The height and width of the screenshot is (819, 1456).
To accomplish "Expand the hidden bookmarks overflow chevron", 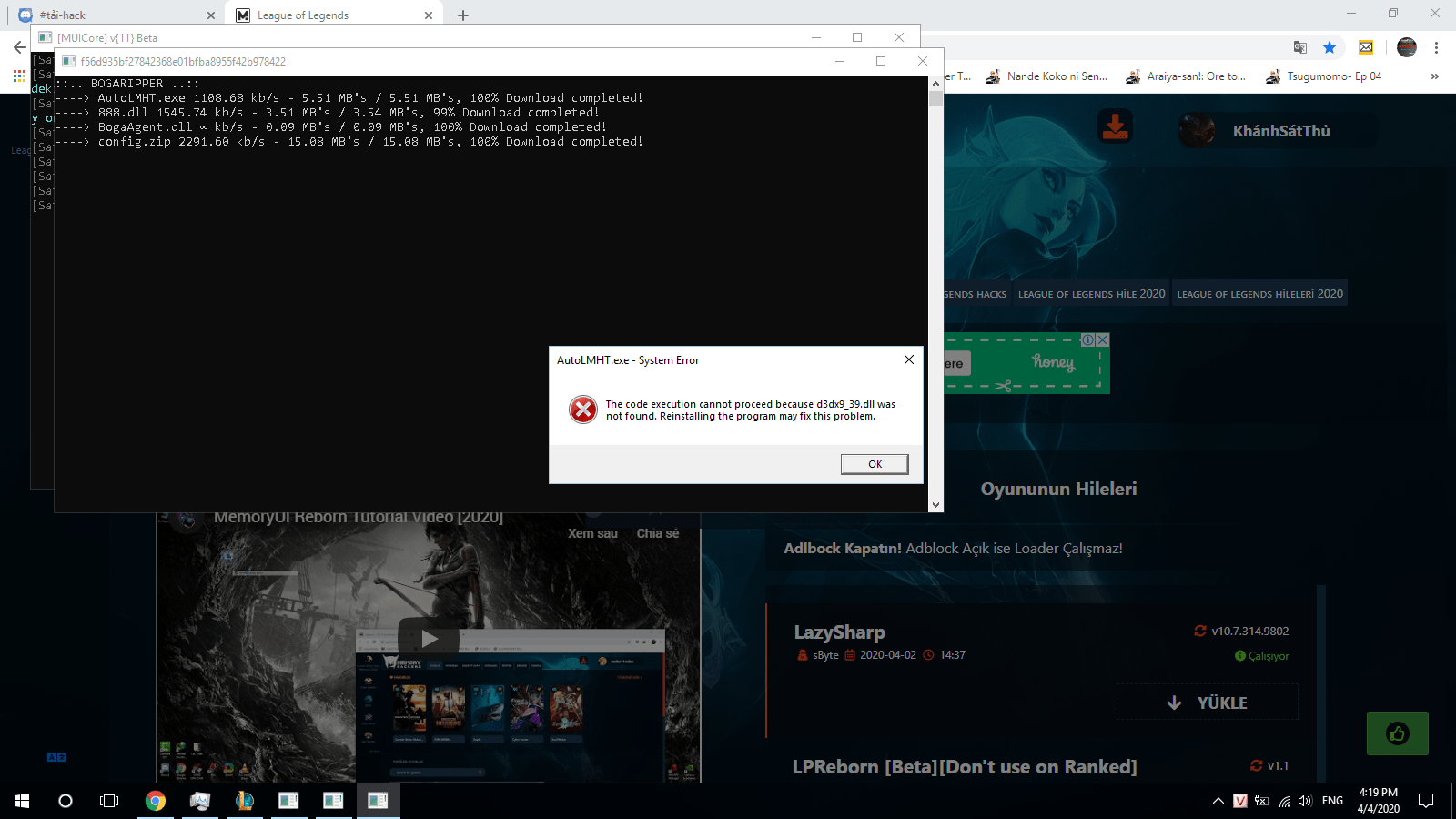I will point(1434,76).
